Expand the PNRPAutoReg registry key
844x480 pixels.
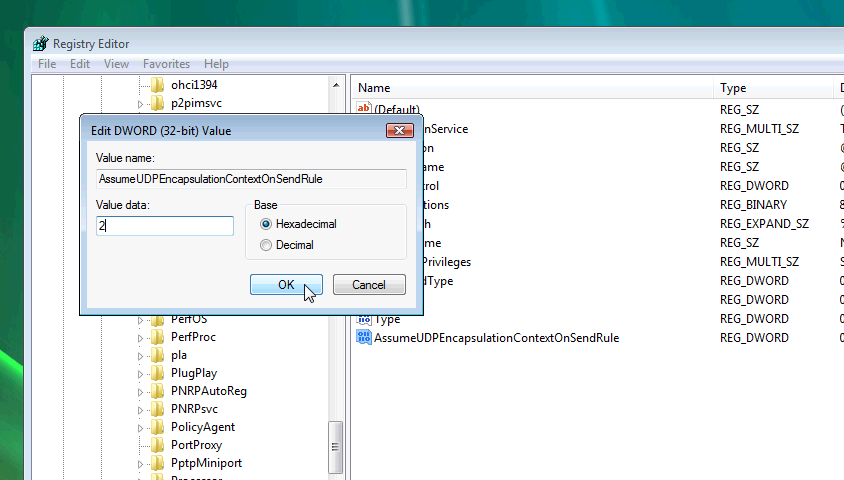141,391
